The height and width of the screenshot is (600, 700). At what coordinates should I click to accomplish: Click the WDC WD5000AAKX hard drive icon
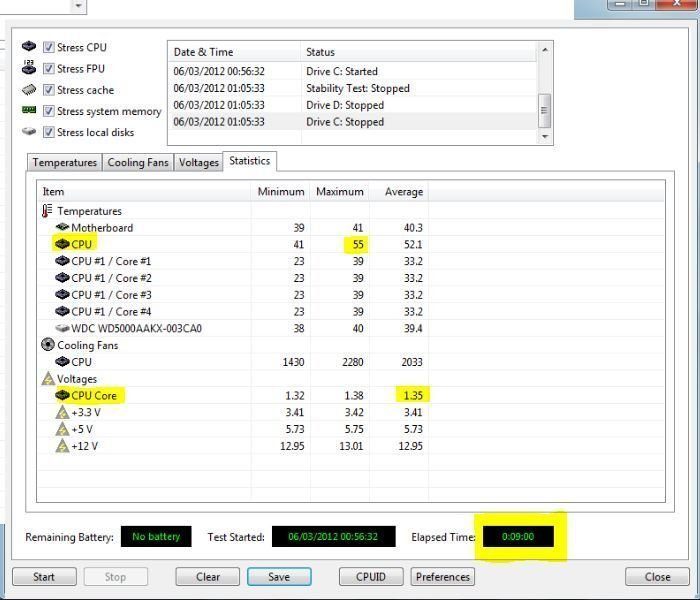coord(62,328)
